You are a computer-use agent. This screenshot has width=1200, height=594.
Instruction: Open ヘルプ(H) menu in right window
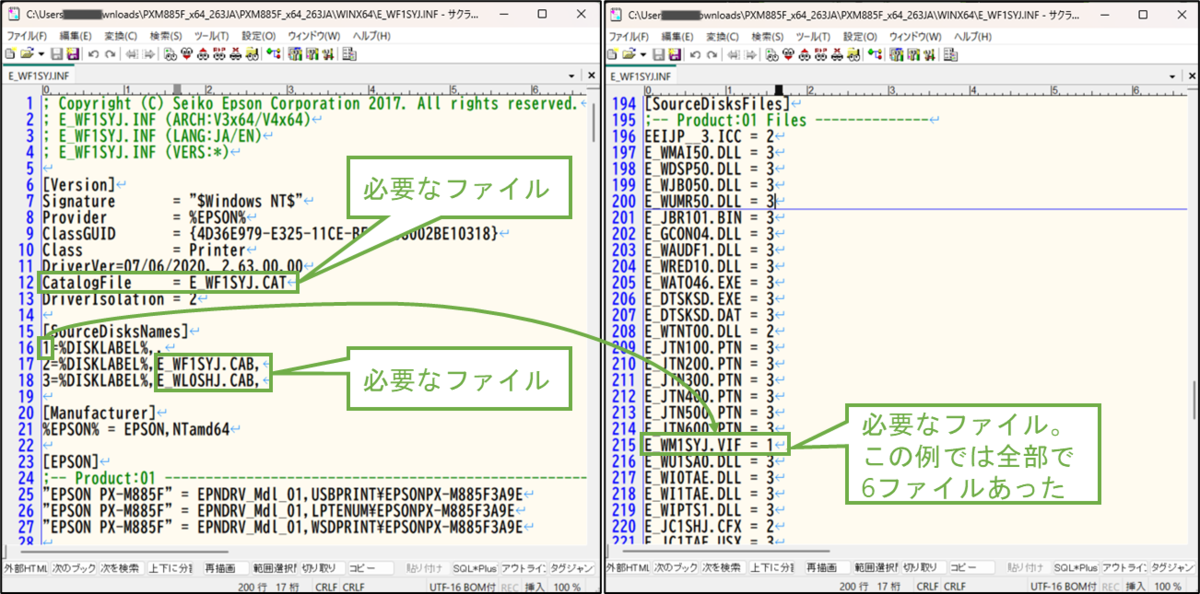972,36
